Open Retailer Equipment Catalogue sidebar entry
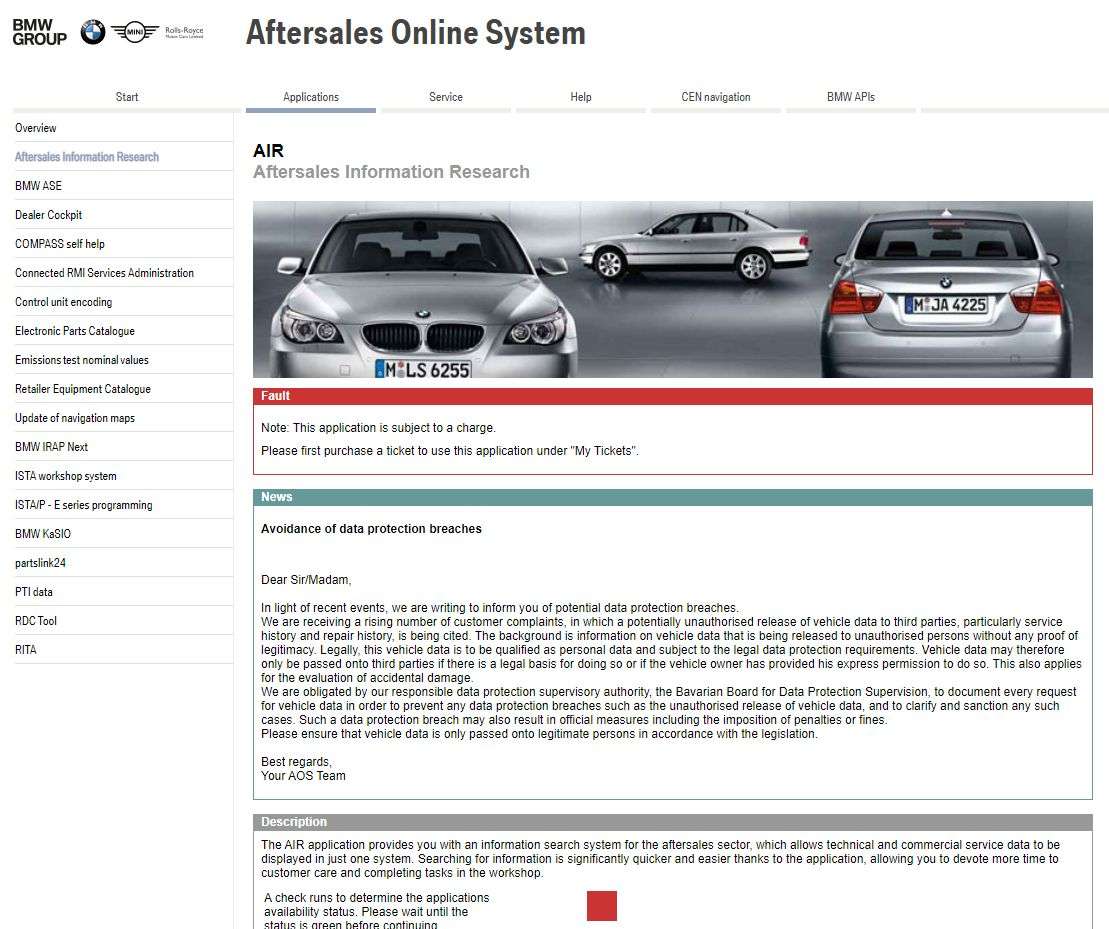Screen dimensions: 1109x929 click(123, 389)
